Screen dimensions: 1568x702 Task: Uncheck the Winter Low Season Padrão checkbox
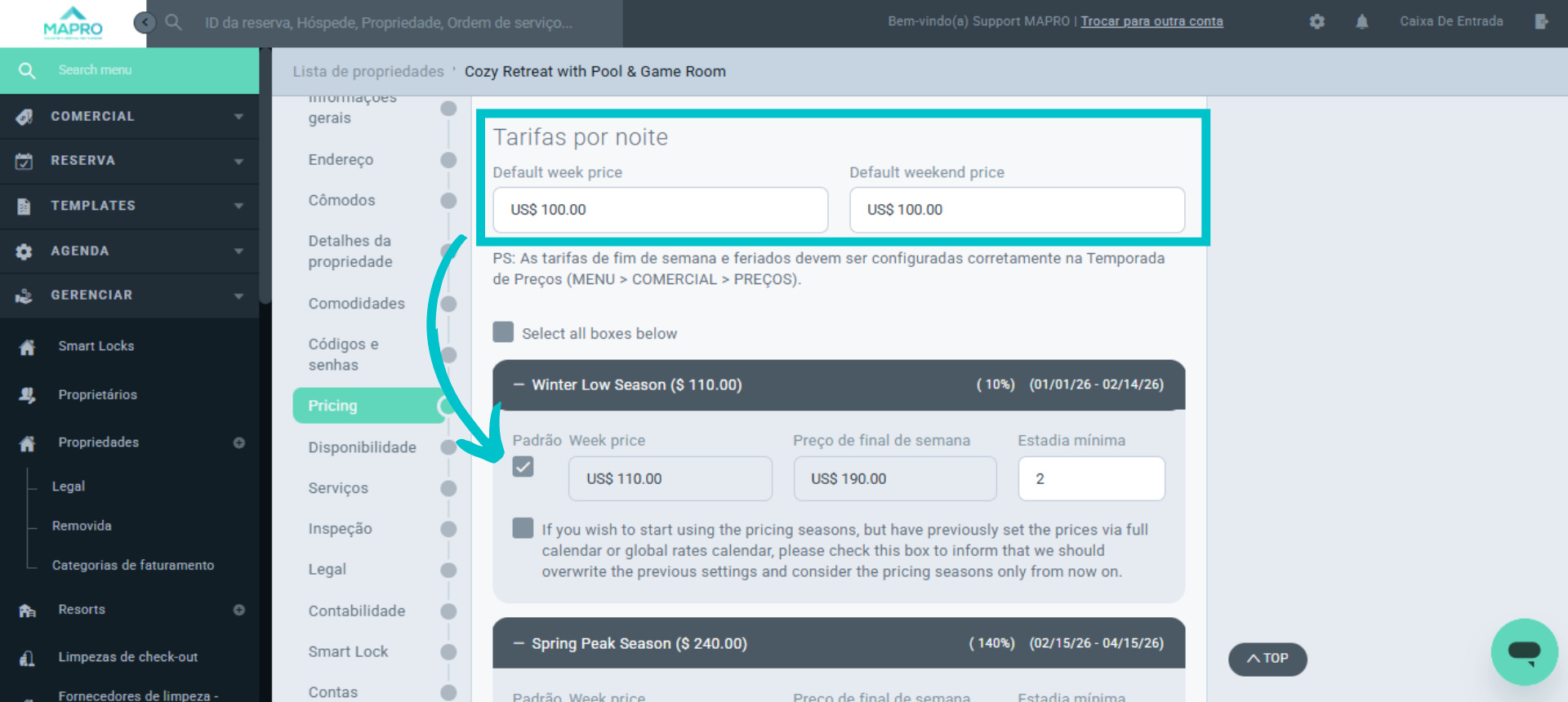[x=523, y=467]
